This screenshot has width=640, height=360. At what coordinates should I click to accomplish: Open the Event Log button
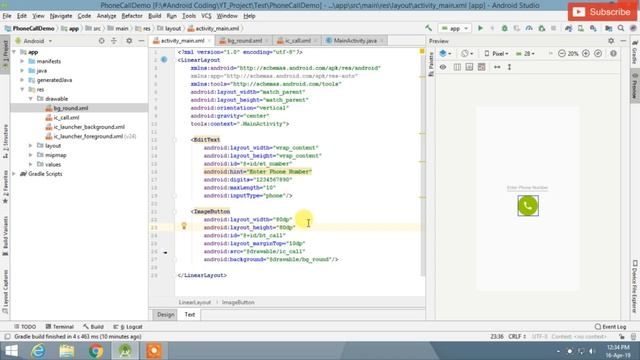[610, 327]
